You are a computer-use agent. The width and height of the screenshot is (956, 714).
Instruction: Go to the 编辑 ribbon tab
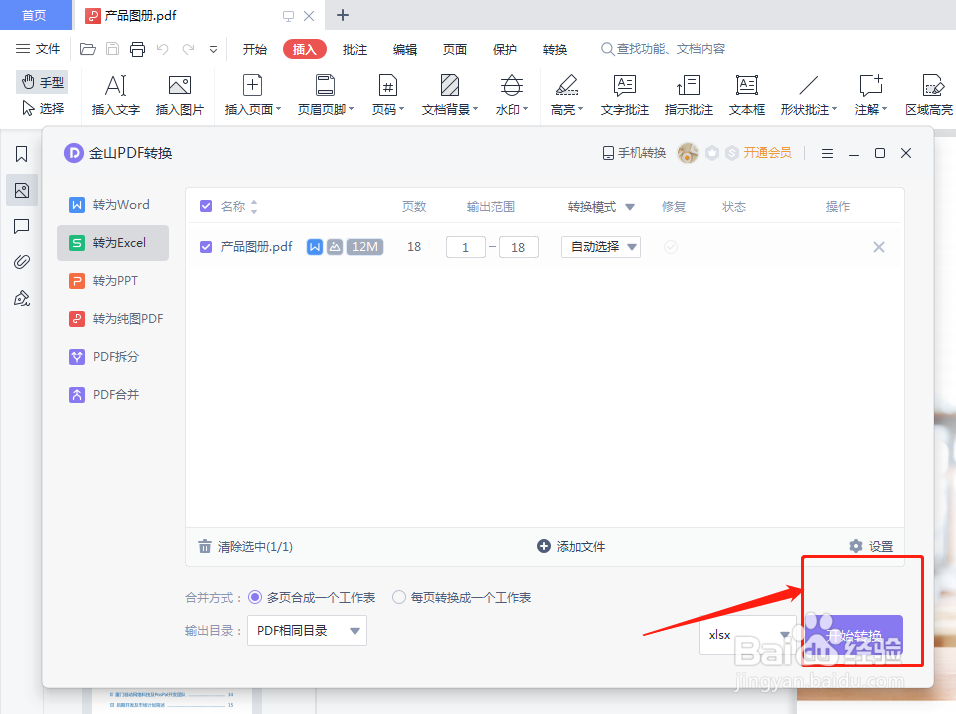(405, 49)
